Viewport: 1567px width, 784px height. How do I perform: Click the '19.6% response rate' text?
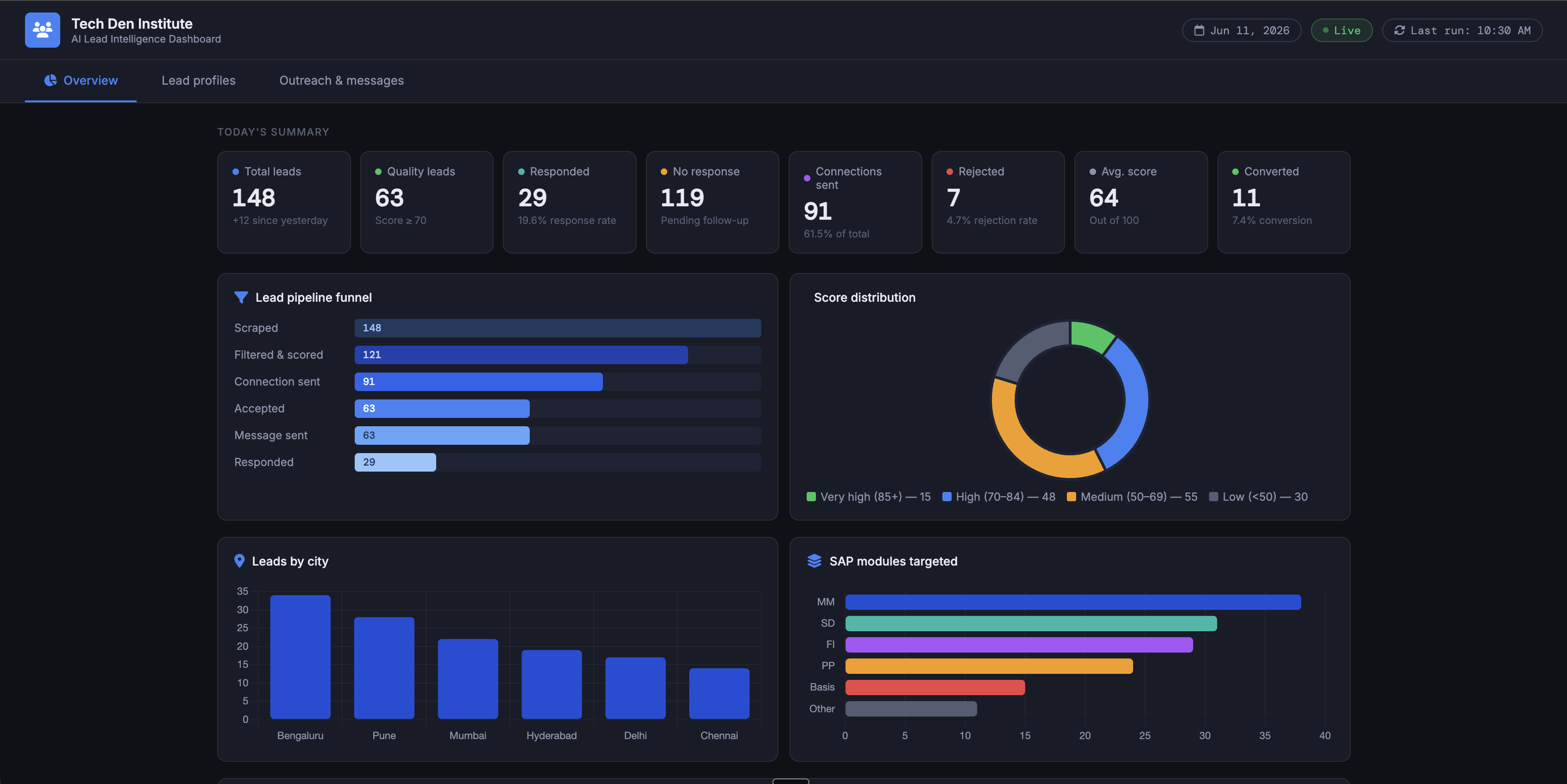567,221
